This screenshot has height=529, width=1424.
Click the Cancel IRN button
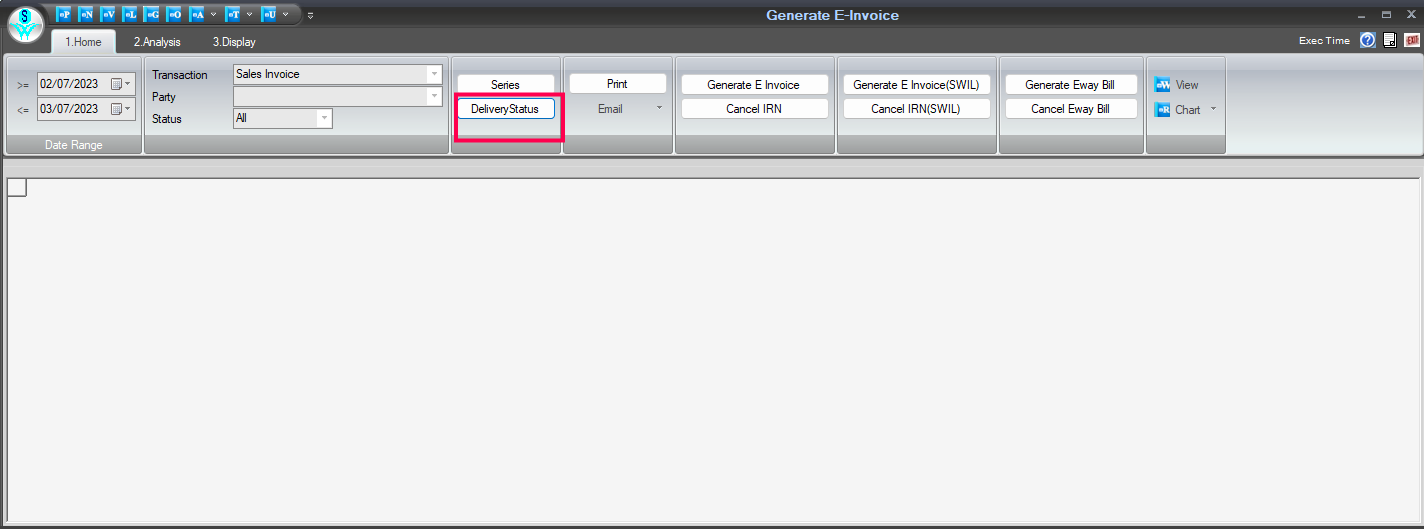[754, 109]
